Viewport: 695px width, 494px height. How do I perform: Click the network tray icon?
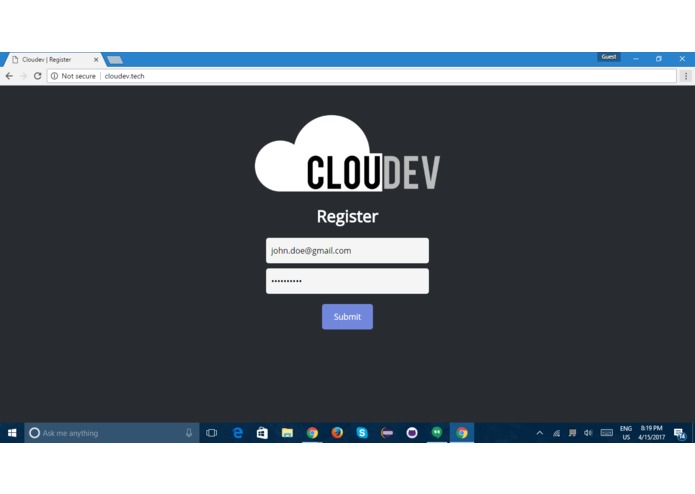click(x=556, y=433)
